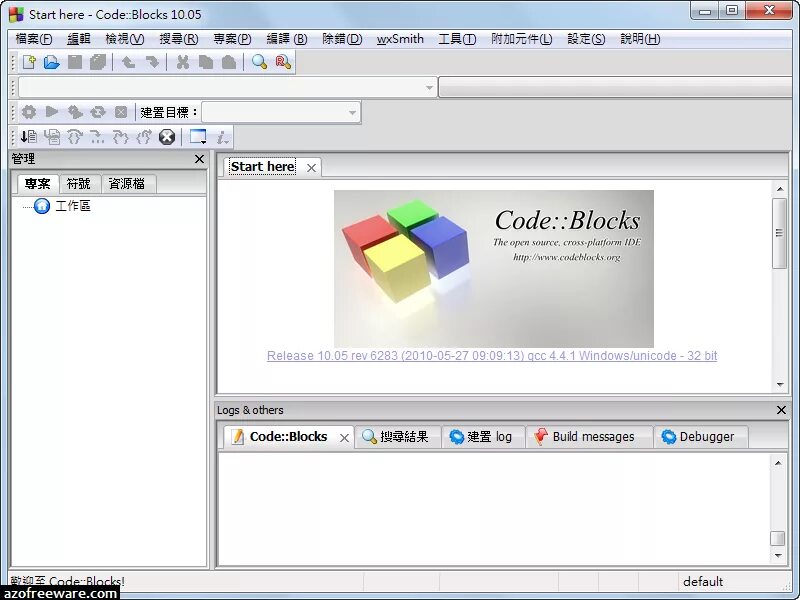
Task: Switch to 資源檔 Resources tab
Action: point(127,184)
